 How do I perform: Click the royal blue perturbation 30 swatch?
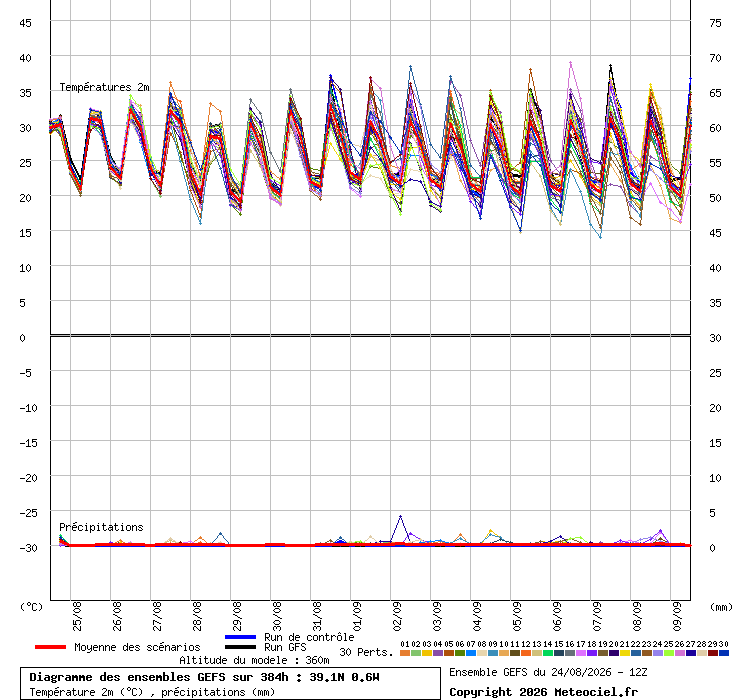tap(723, 653)
